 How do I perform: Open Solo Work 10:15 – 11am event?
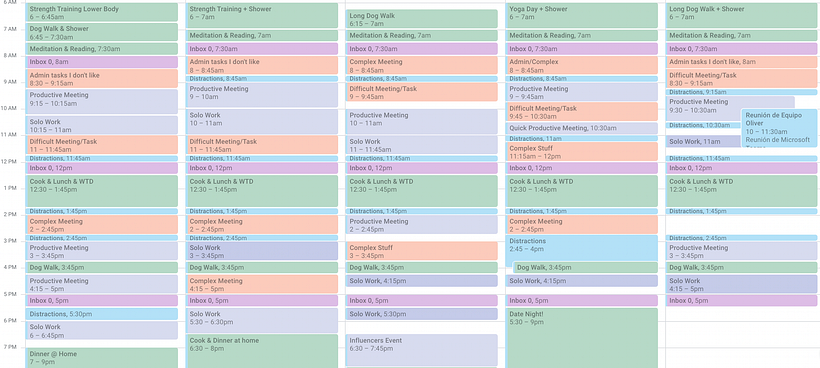point(102,125)
